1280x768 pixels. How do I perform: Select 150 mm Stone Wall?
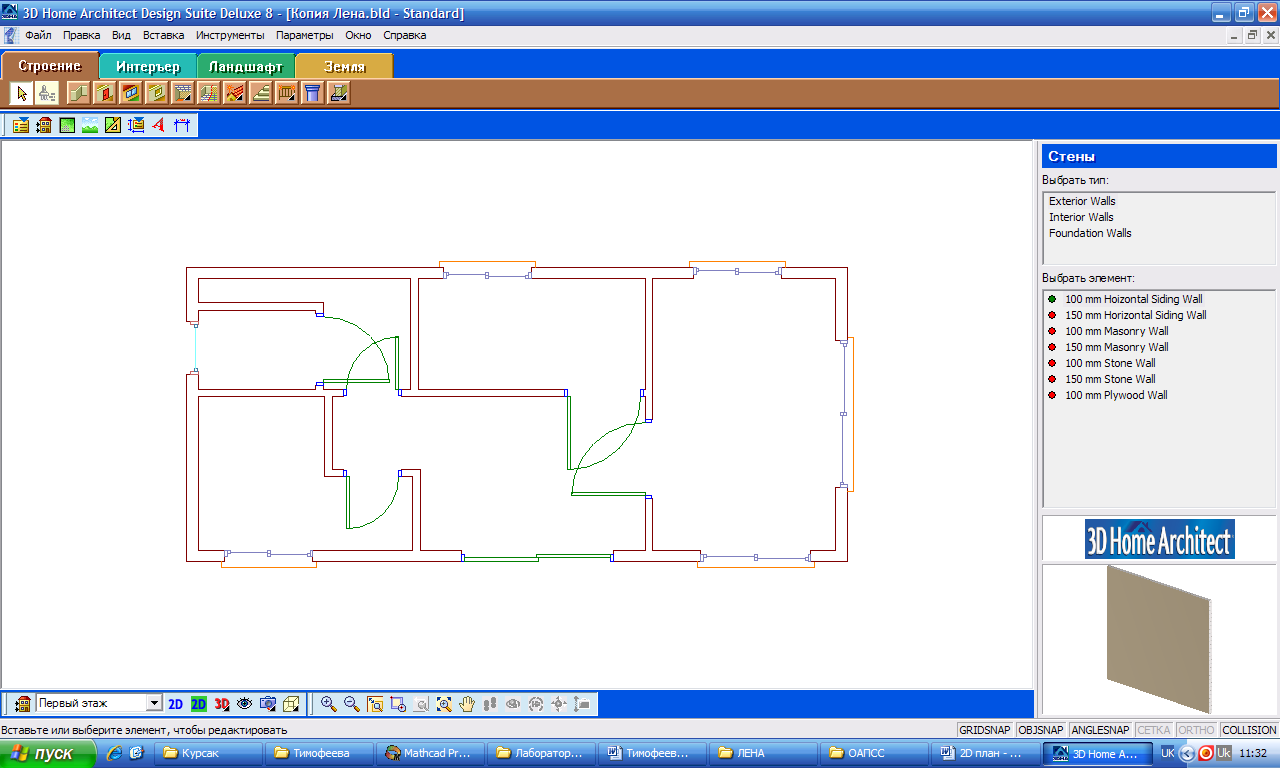[x=1110, y=379]
